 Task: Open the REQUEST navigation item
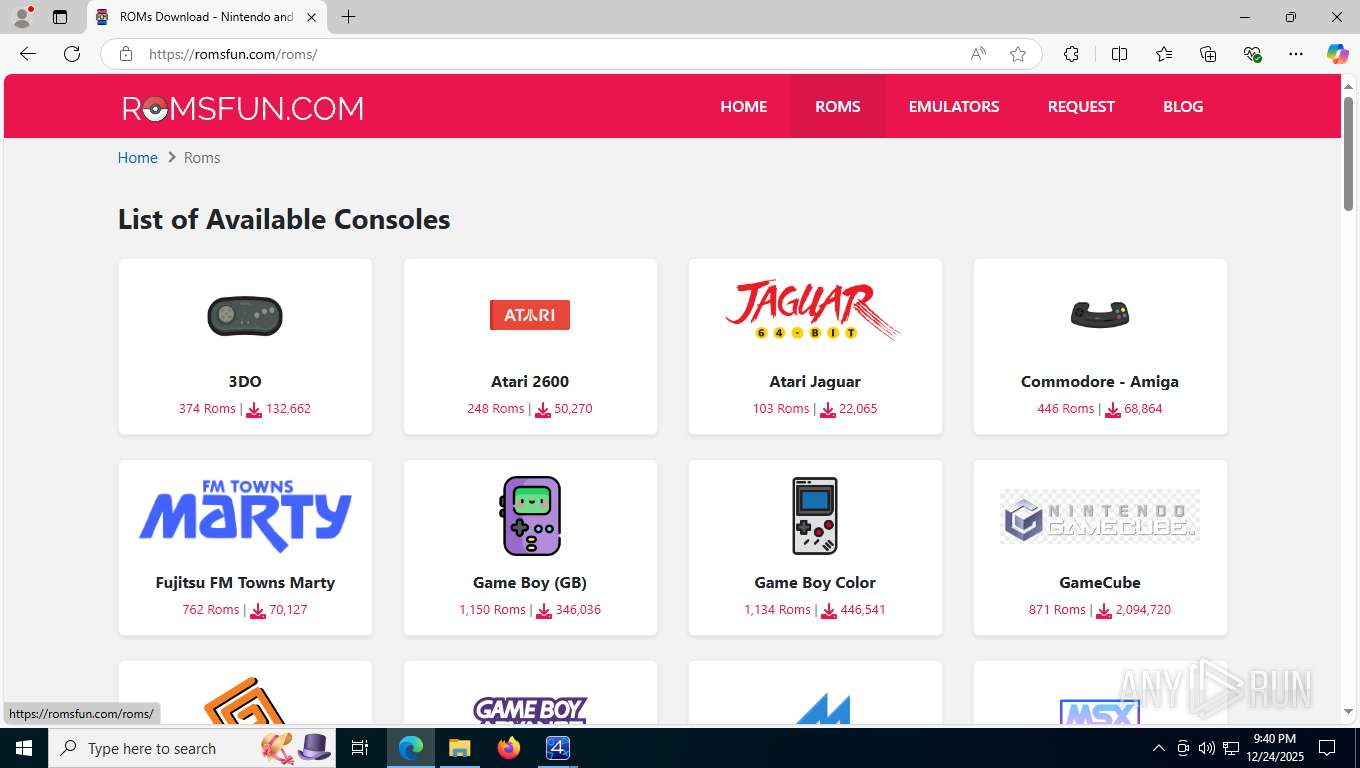(1081, 106)
